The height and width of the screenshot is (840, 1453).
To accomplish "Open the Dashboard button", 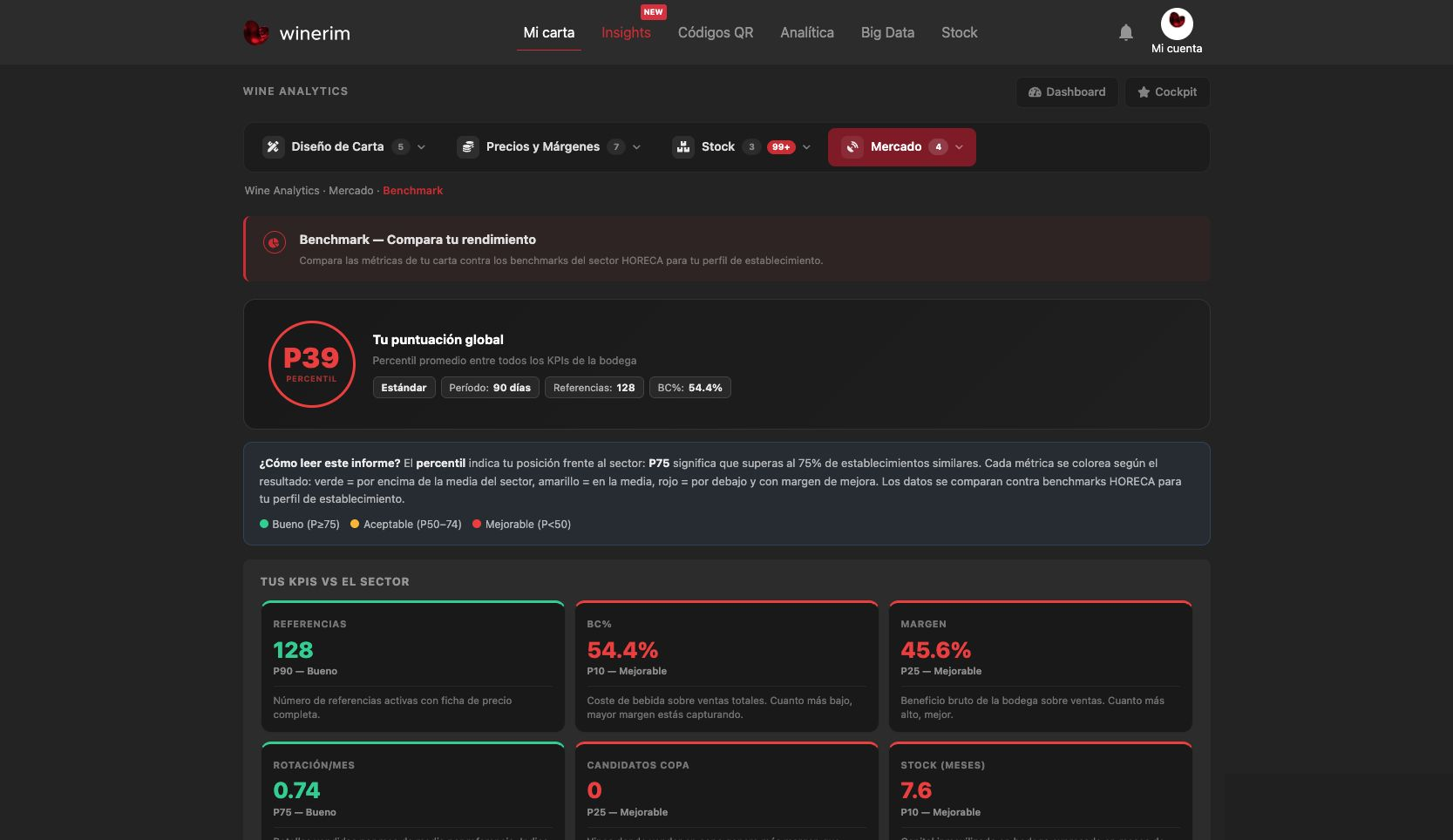I will (x=1067, y=92).
